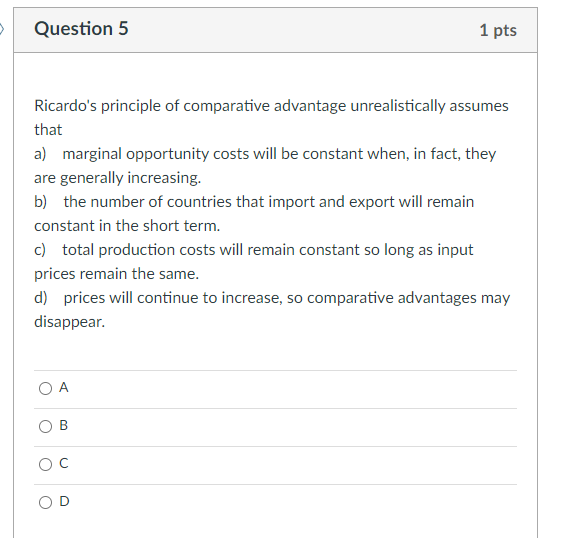Click the letter A answer label
Image resolution: width=571 pixels, height=538 pixels.
pyautogui.click(x=64, y=387)
